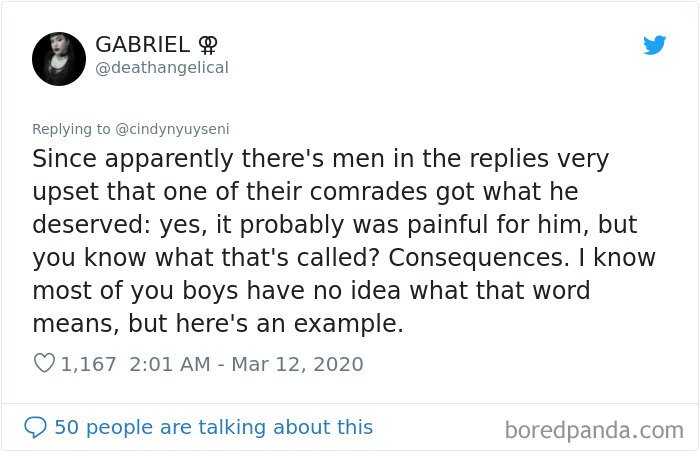Click the word 'Consequences.' in the tweet
700x452 pixels.
(479, 258)
